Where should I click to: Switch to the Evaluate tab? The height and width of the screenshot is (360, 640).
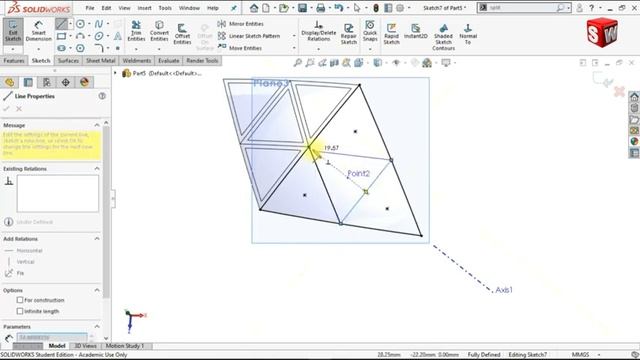pos(169,61)
